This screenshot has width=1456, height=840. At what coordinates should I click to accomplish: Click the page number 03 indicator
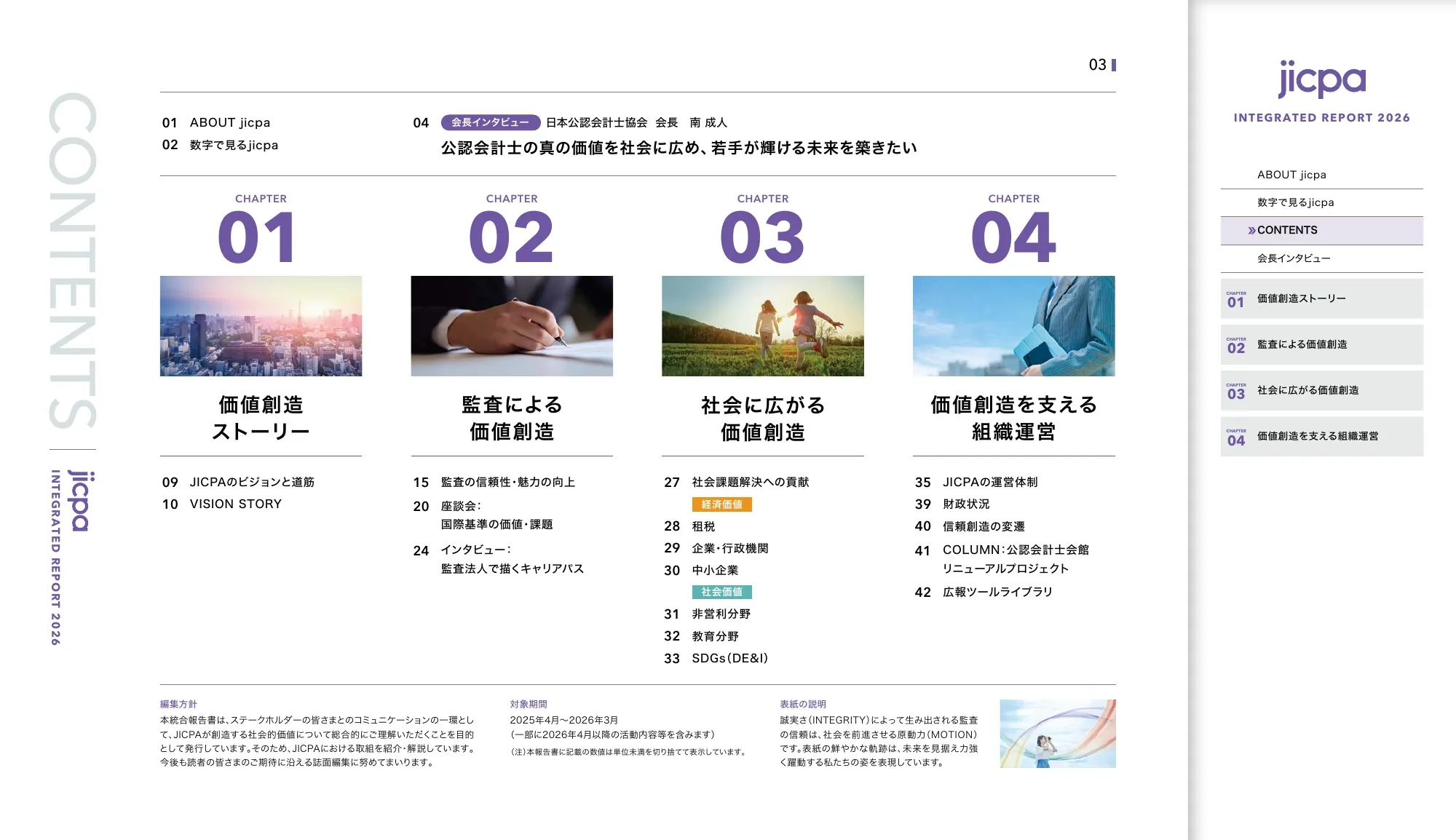(1102, 65)
